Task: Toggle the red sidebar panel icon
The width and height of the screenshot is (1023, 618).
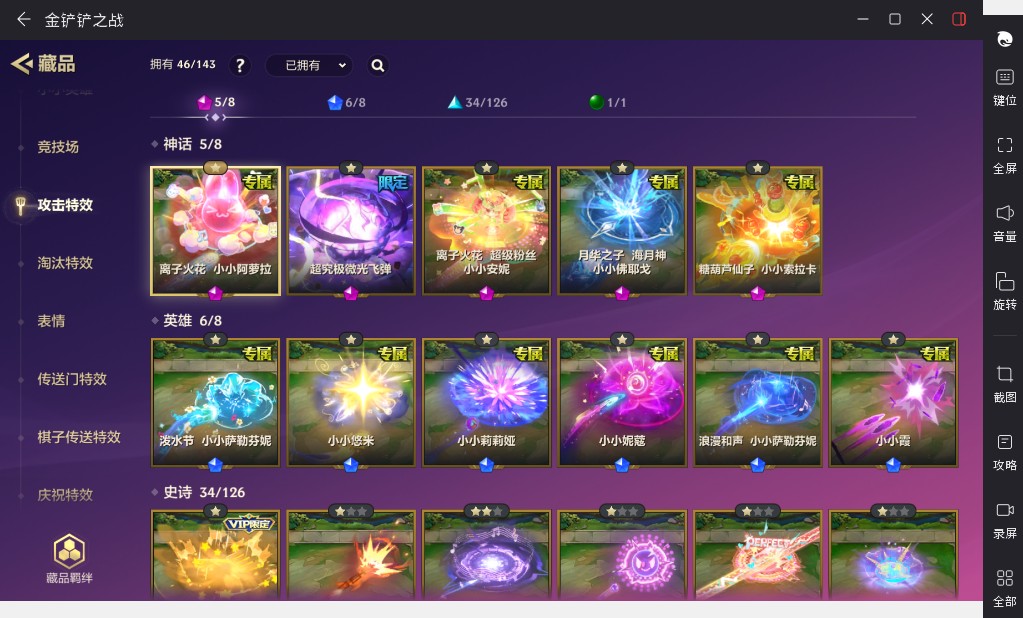Action: [x=958, y=19]
